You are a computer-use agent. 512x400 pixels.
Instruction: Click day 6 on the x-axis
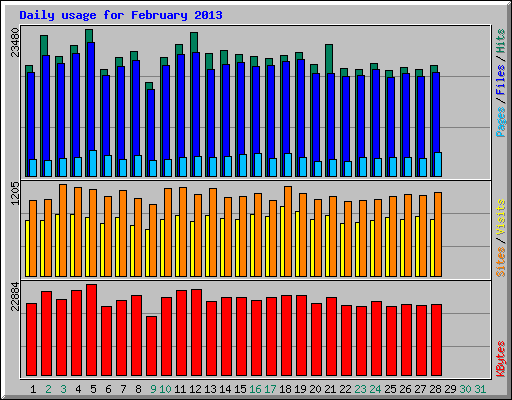point(108,389)
